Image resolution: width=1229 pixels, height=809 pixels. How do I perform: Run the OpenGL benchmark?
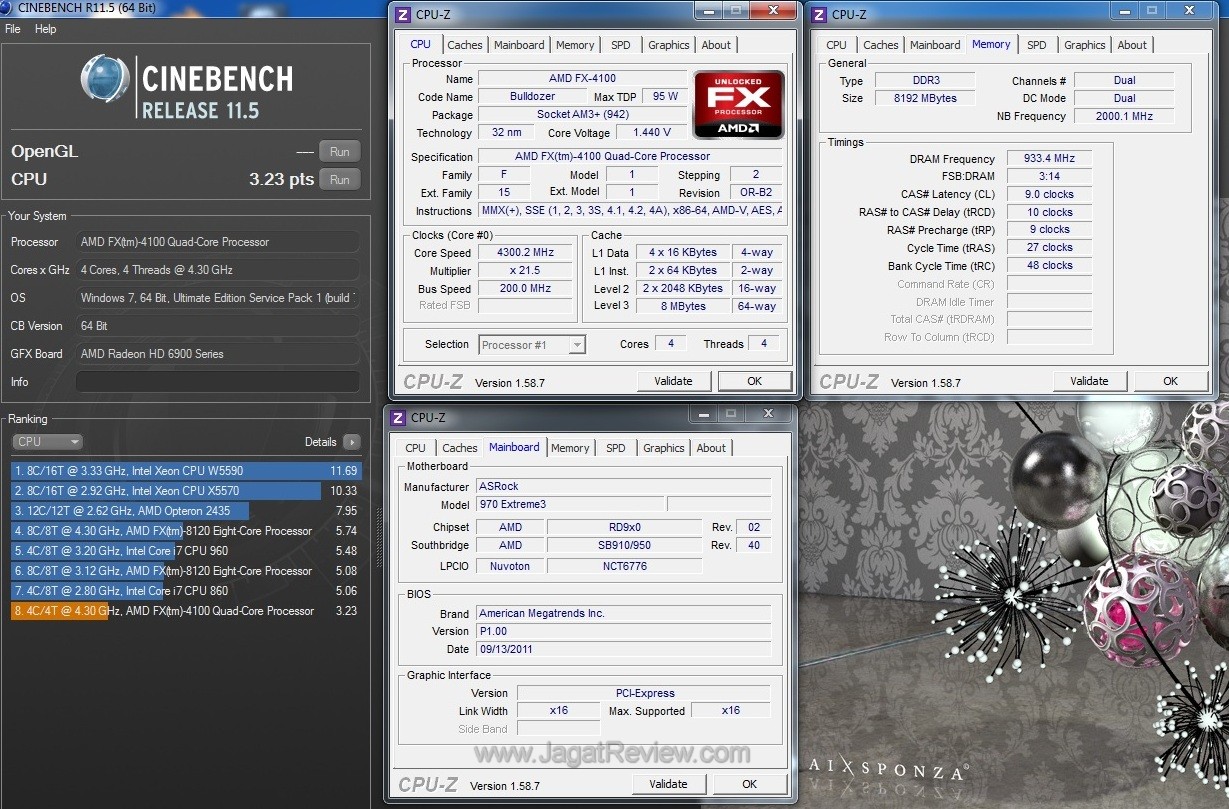click(339, 152)
